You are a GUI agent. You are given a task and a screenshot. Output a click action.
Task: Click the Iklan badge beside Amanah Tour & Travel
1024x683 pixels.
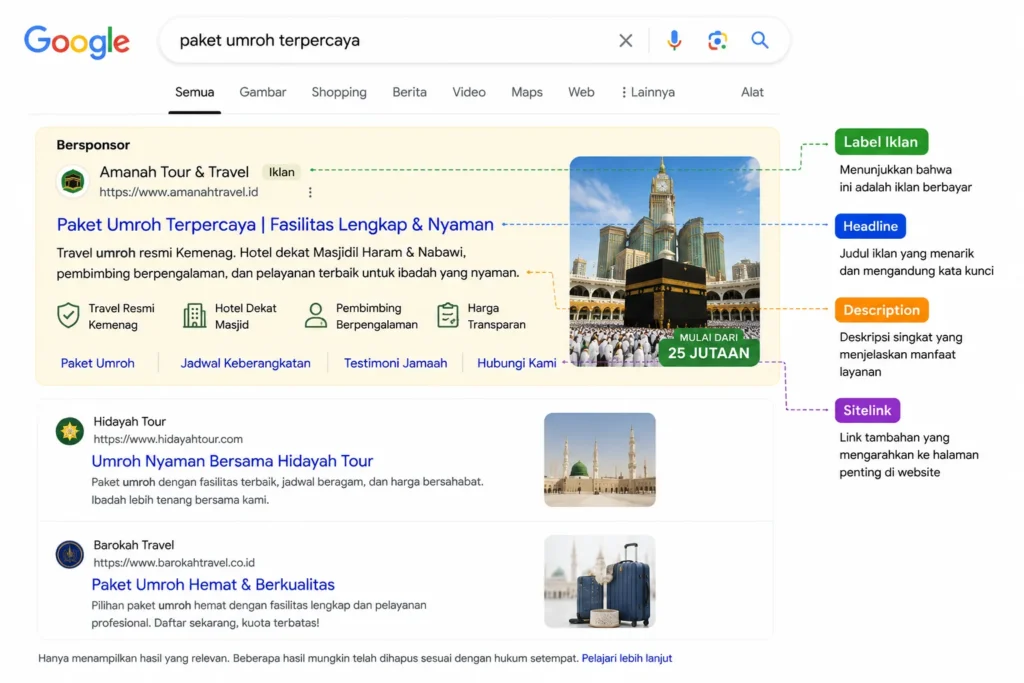pyautogui.click(x=281, y=172)
